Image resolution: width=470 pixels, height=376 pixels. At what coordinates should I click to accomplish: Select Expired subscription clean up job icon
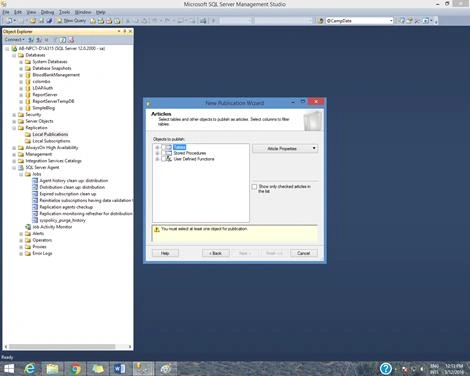point(35,194)
